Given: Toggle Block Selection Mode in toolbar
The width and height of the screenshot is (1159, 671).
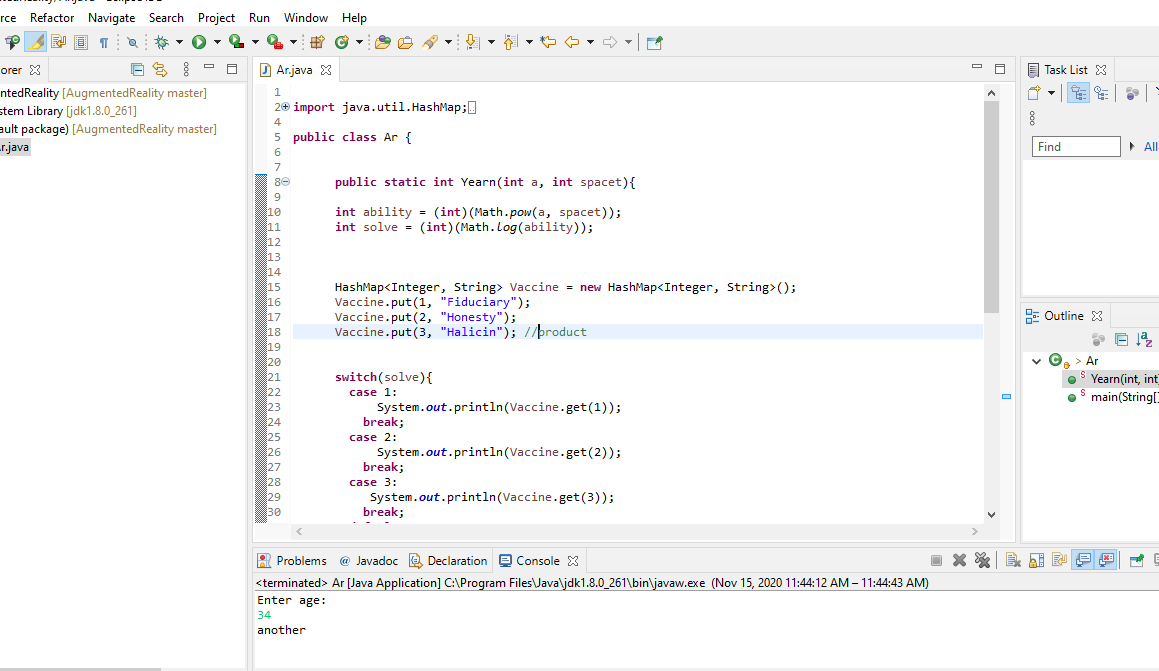Looking at the screenshot, I should [81, 42].
